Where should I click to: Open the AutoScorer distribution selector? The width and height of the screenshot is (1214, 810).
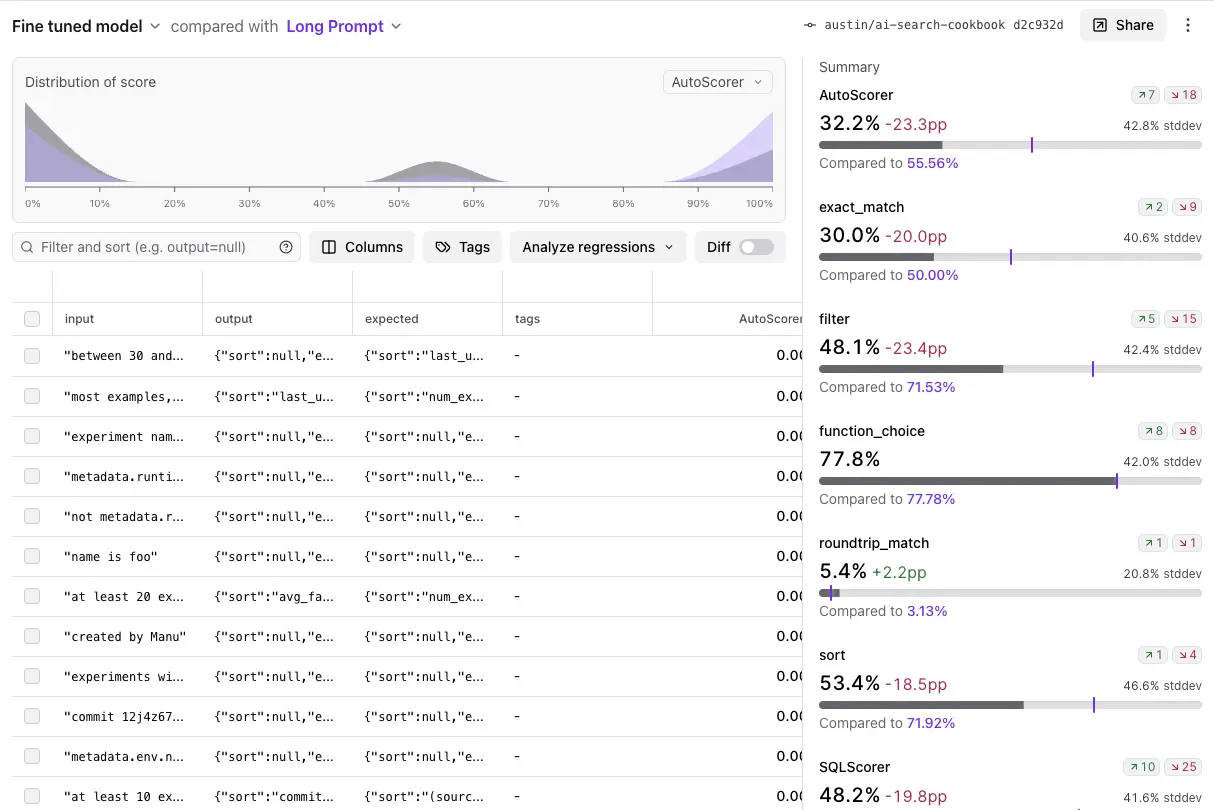coord(717,82)
